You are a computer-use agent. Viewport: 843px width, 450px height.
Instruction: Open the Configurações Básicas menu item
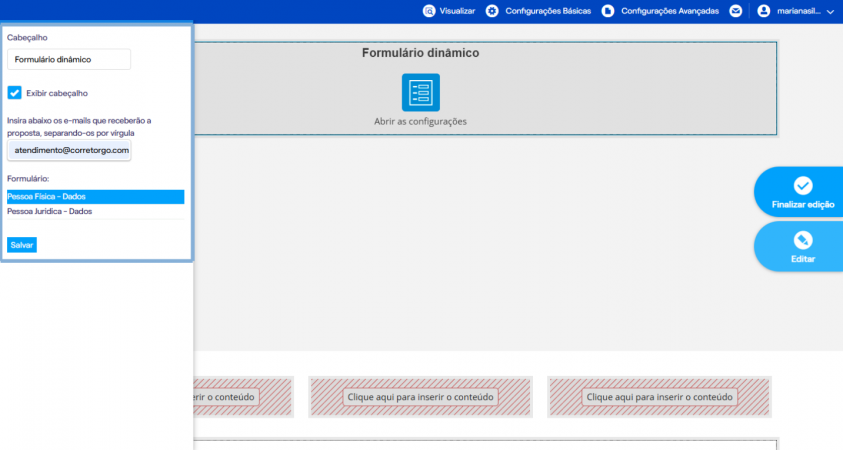pos(548,11)
